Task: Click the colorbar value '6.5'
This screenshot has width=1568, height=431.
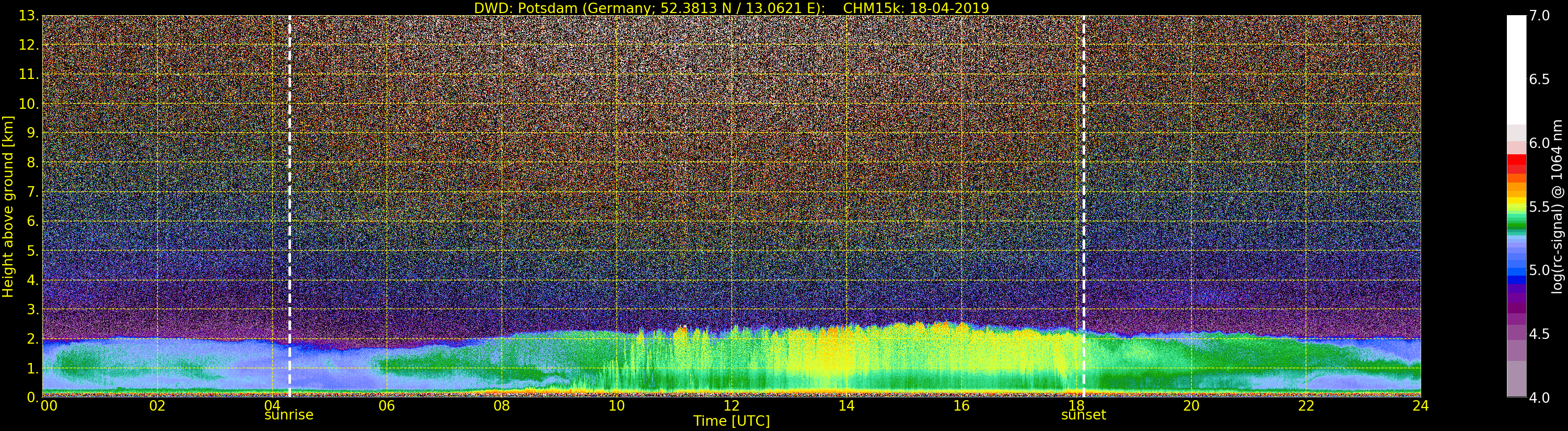Action: (1539, 80)
